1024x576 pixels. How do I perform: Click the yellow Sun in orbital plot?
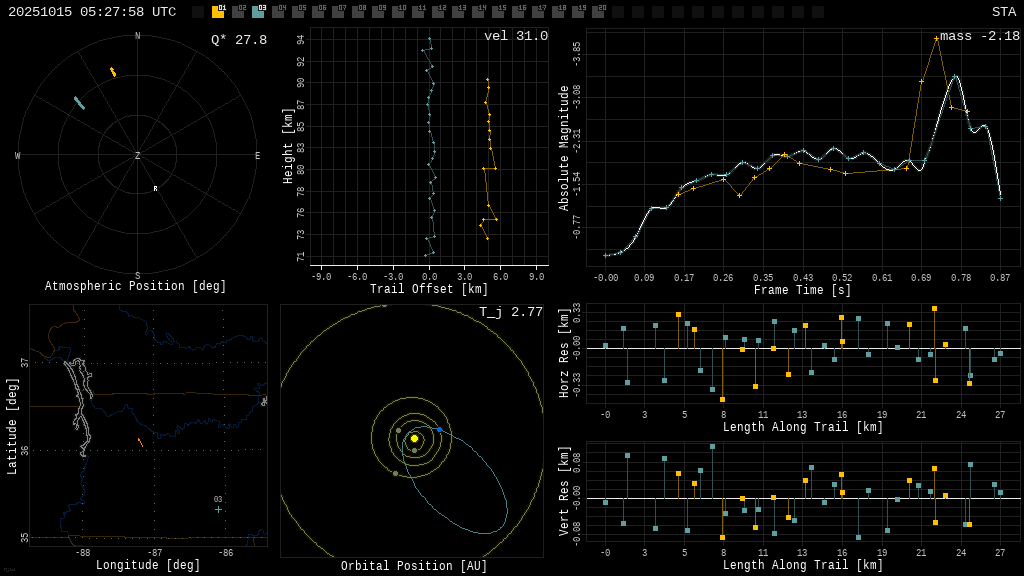[414, 438]
